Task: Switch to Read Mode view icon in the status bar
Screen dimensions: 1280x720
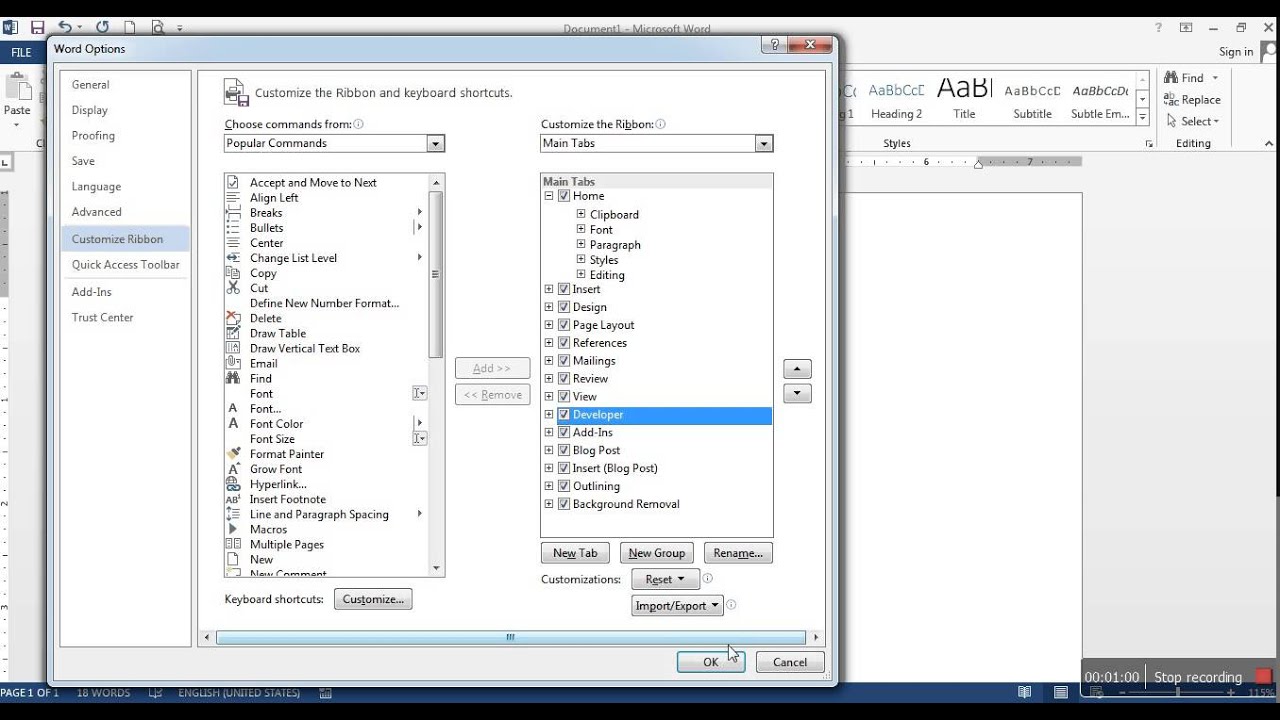Action: tap(1024, 692)
